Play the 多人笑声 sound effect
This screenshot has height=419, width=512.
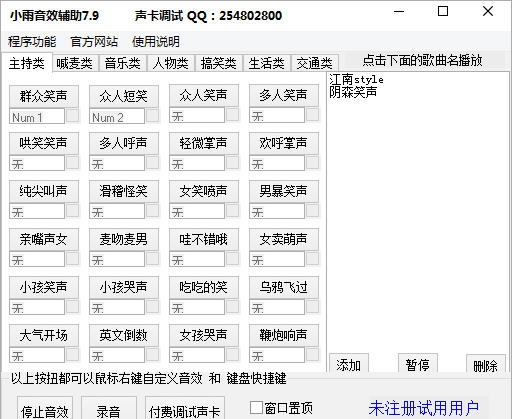(284, 95)
